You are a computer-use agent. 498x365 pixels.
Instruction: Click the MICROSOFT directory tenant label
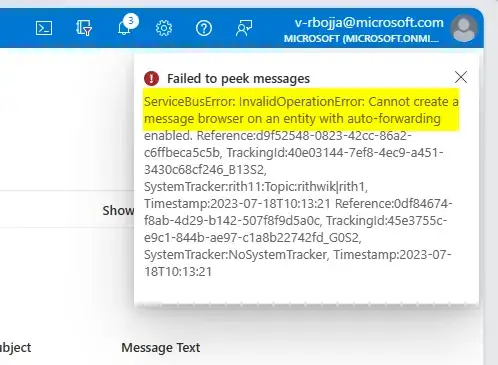tap(361, 39)
